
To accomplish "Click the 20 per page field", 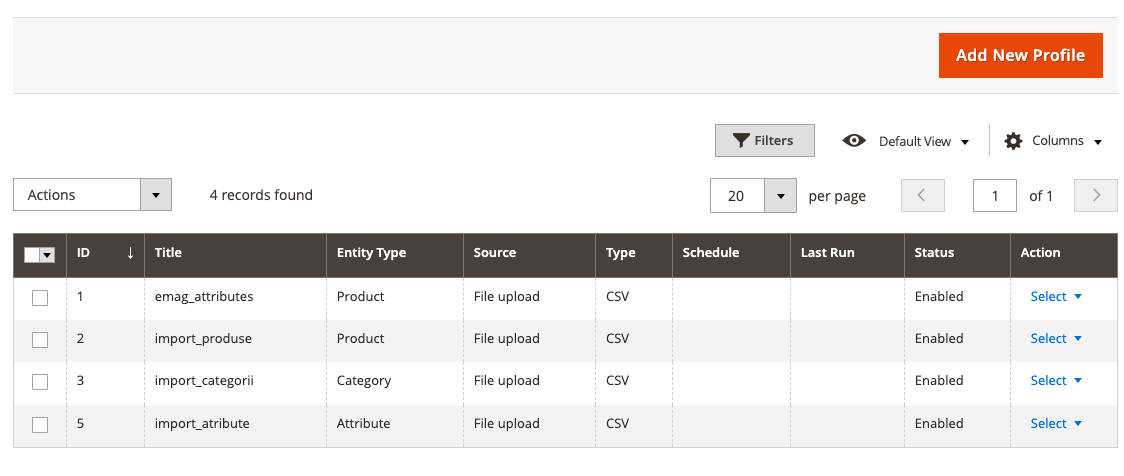I will click(x=737, y=196).
